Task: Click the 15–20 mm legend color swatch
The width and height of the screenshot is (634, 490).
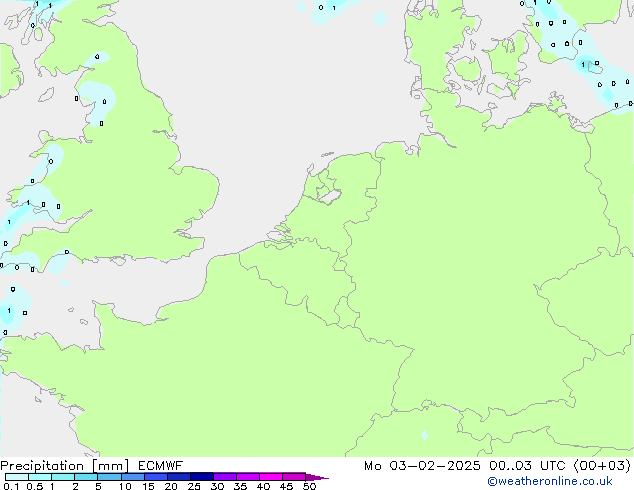Action: pyautogui.click(x=156, y=477)
